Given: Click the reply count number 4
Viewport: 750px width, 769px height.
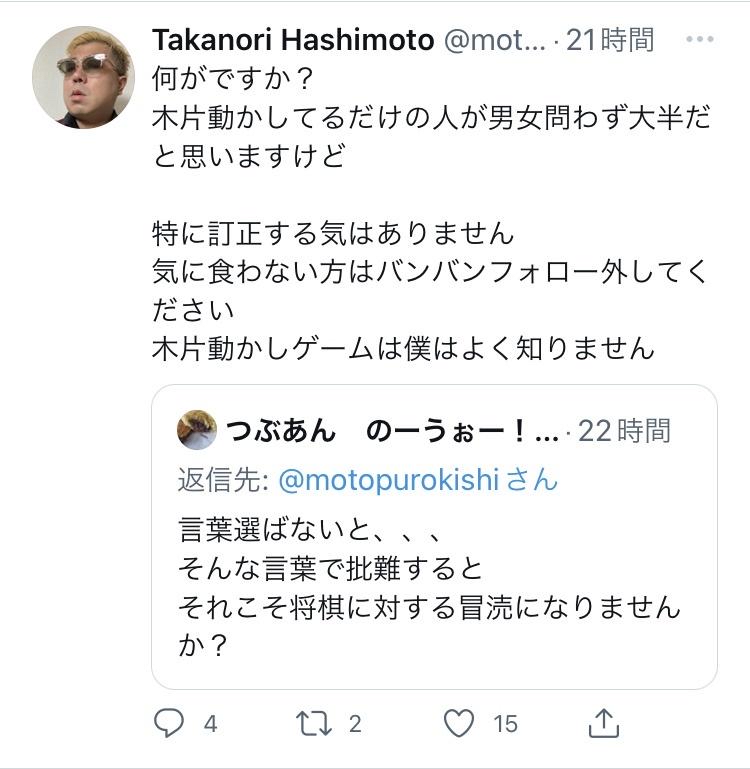Looking at the screenshot, I should tap(210, 724).
